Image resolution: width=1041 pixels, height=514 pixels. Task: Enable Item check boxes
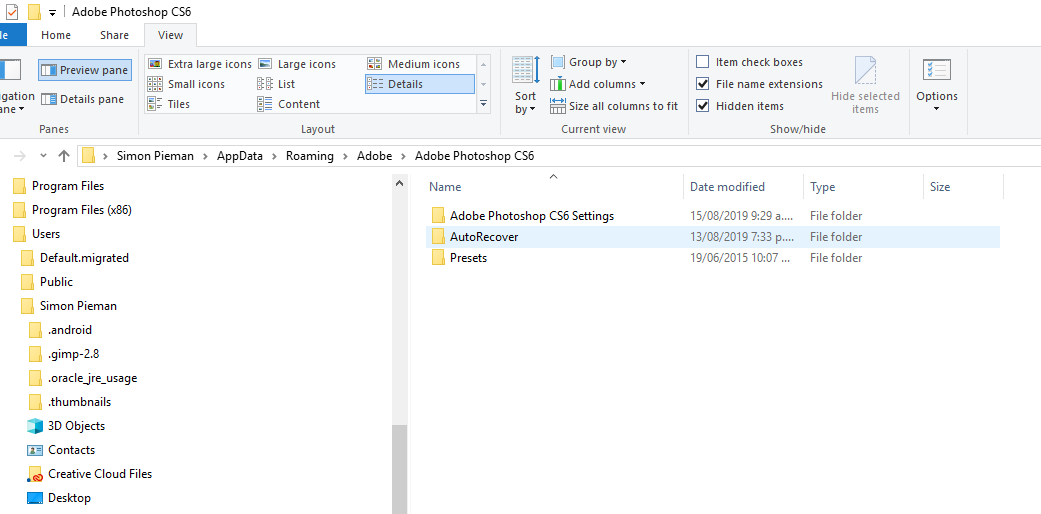point(702,62)
